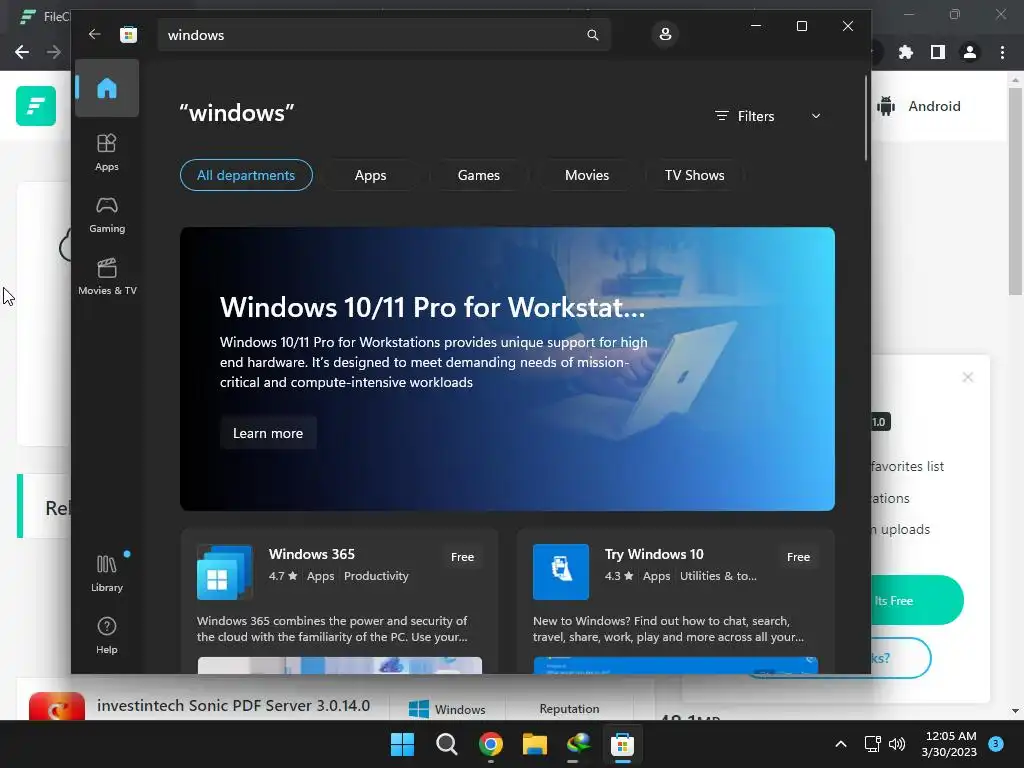This screenshot has width=1024, height=768.
Task: Select the All departments filter
Action: [246, 175]
